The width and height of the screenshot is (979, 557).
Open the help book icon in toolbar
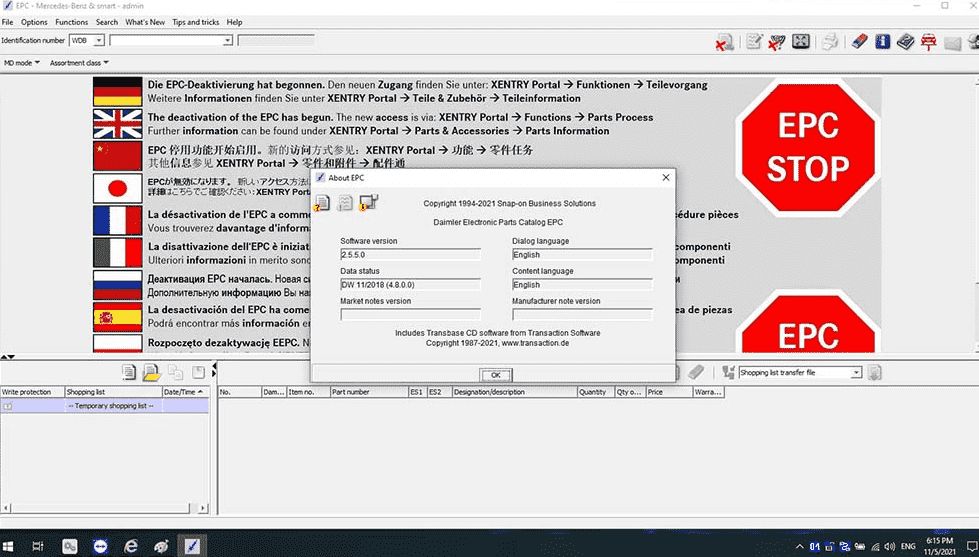(x=905, y=42)
